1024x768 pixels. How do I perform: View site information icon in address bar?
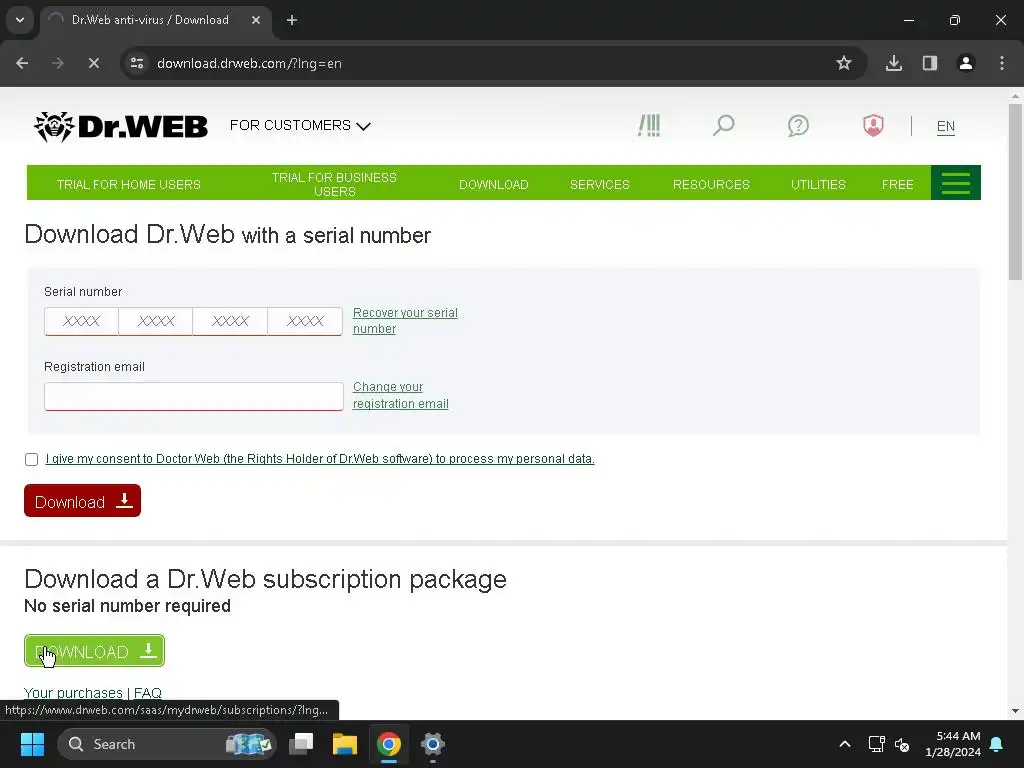pos(137,63)
